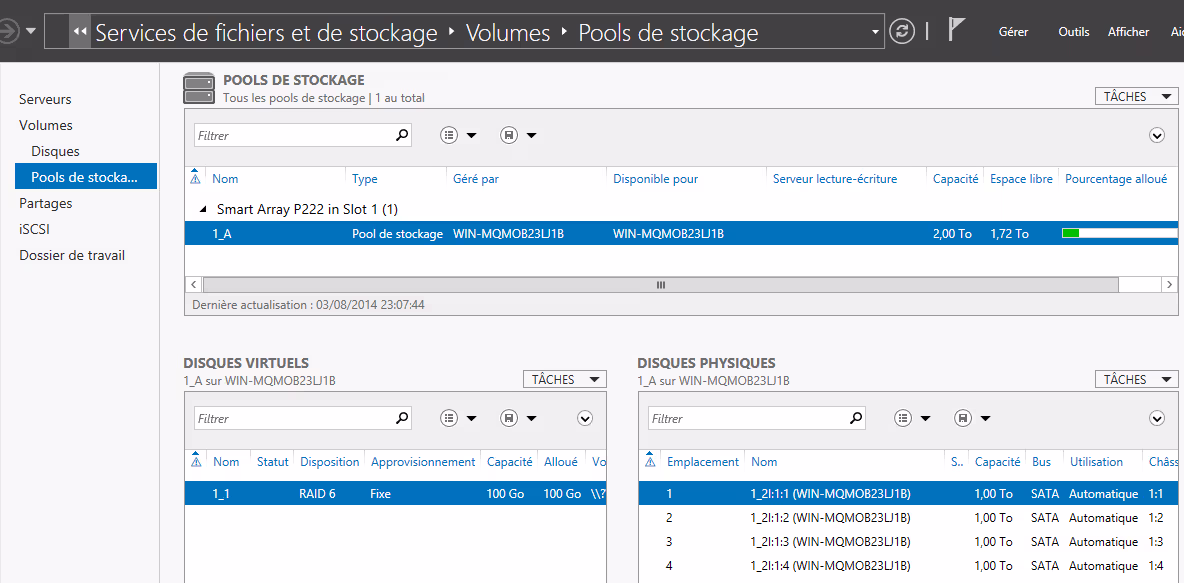Click list view options icon in Pools de stockage

(449, 135)
